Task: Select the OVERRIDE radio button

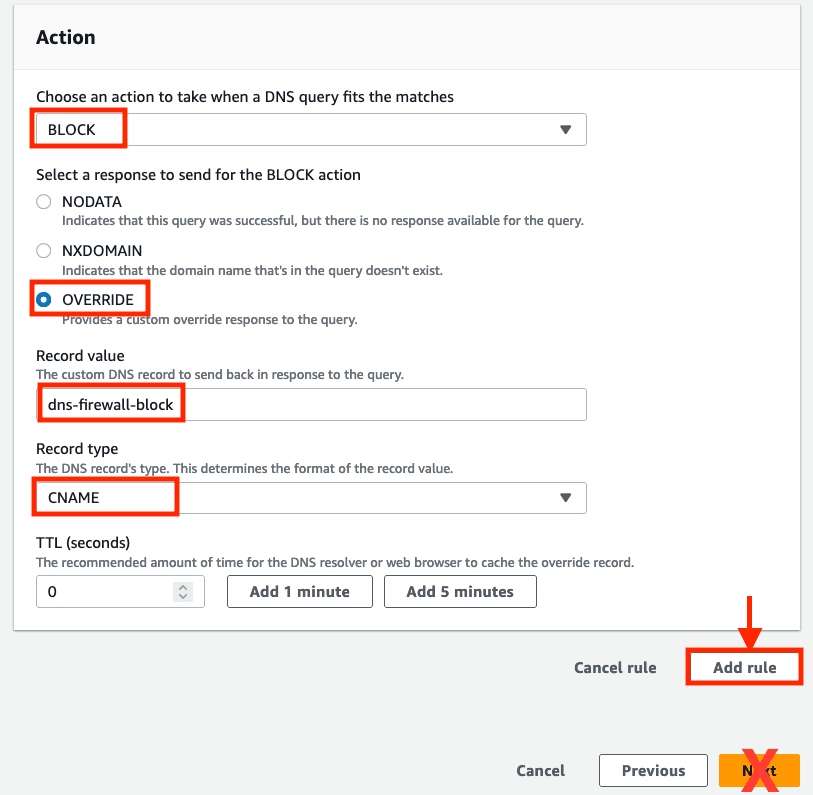Action: click(44, 299)
